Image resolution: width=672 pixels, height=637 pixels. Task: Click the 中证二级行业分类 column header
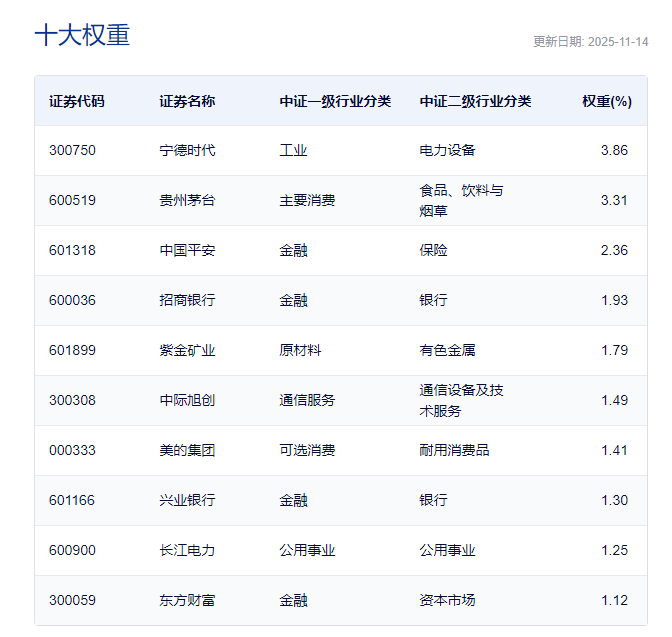[x=475, y=101]
